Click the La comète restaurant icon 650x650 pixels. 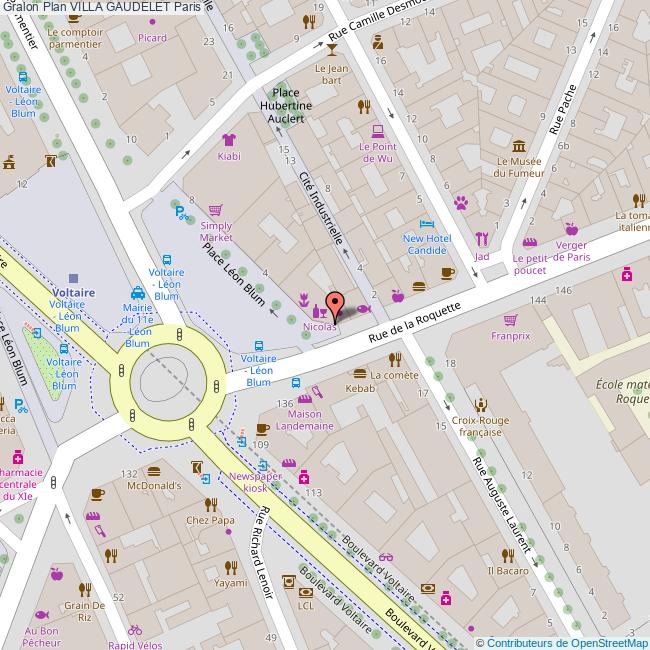click(394, 358)
